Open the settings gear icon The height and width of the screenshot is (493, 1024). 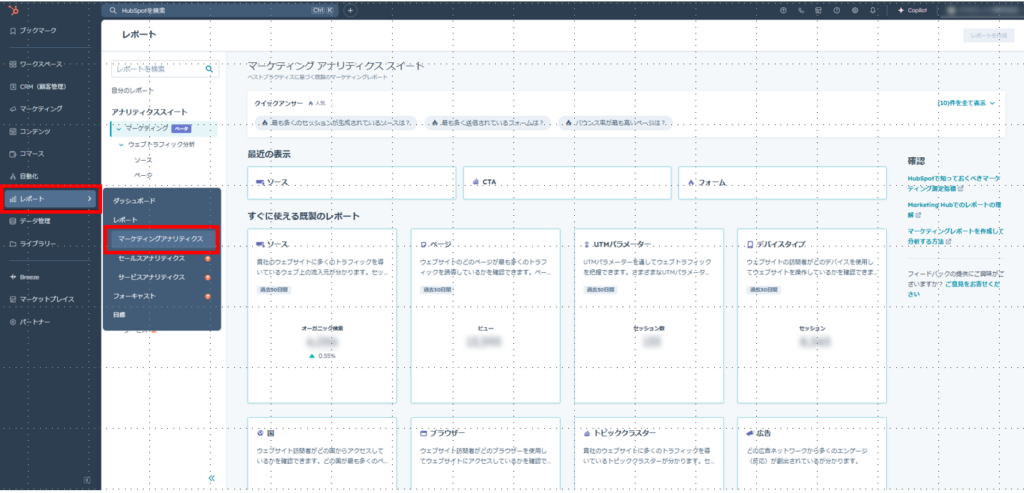854,10
